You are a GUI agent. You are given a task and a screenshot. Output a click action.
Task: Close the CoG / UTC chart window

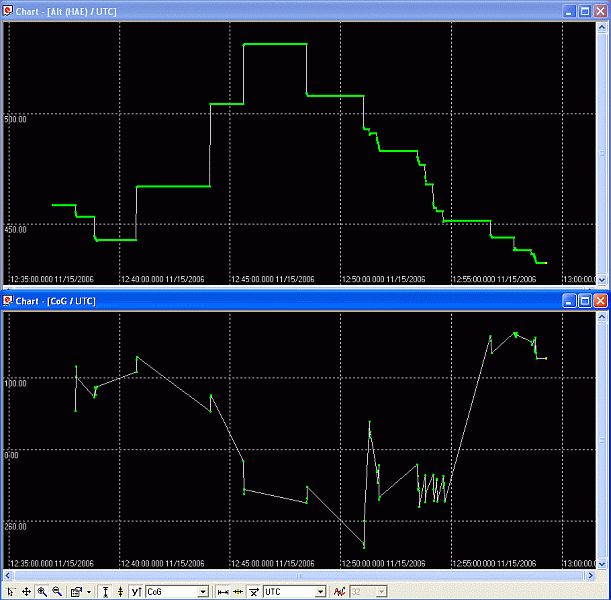(x=600, y=300)
